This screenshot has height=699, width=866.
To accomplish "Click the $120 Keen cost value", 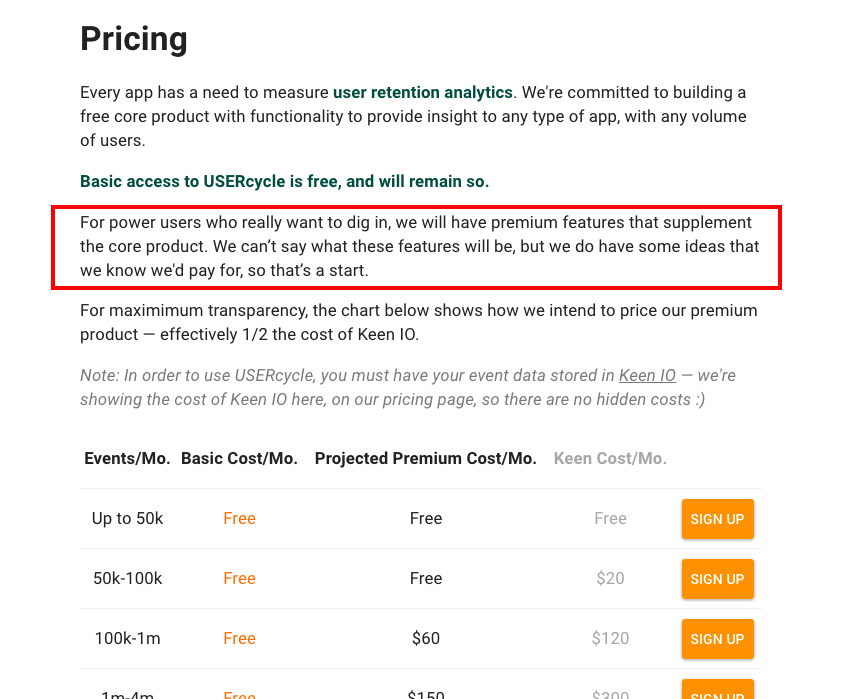I will 610,638.
